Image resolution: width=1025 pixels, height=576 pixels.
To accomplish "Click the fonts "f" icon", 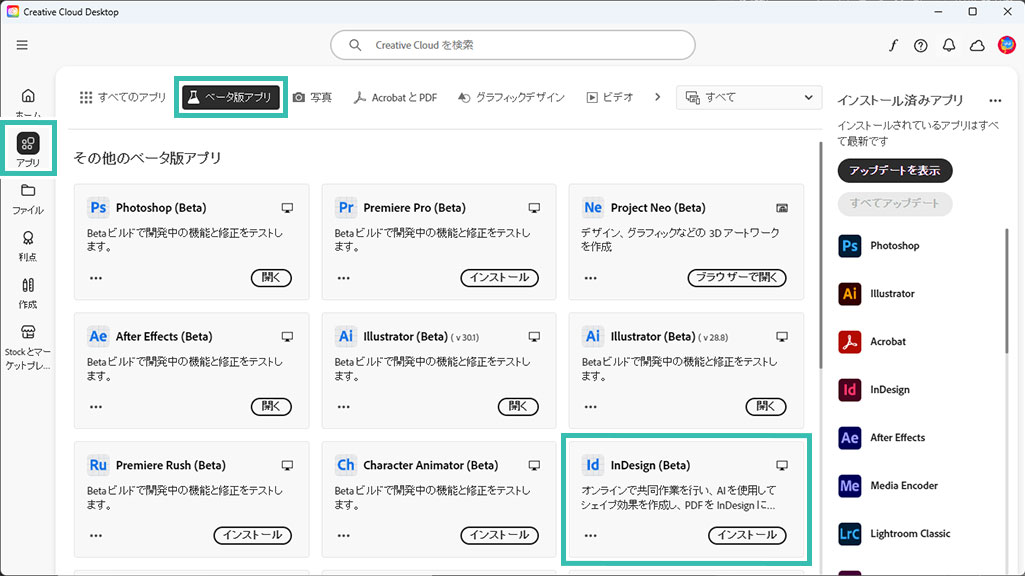I will click(x=893, y=45).
